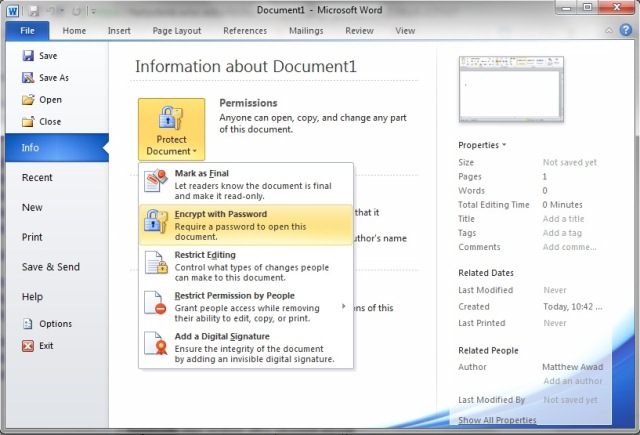Click the Mark as Final icon
Screen dimensions: 640x435
(x=156, y=181)
